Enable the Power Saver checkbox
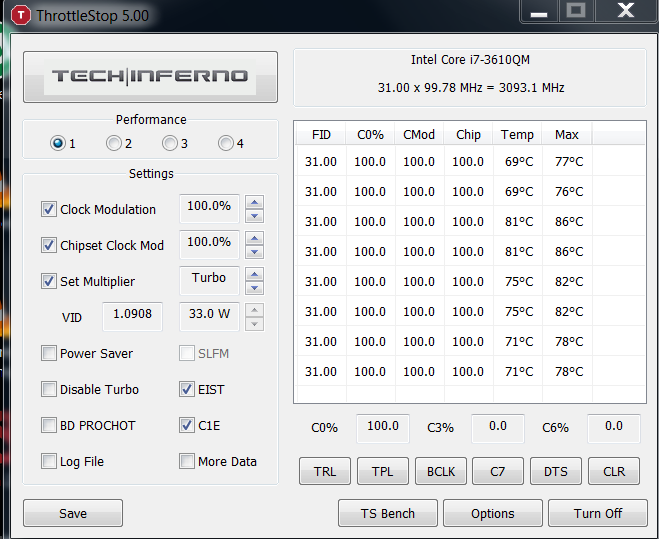 pyautogui.click(x=49, y=353)
